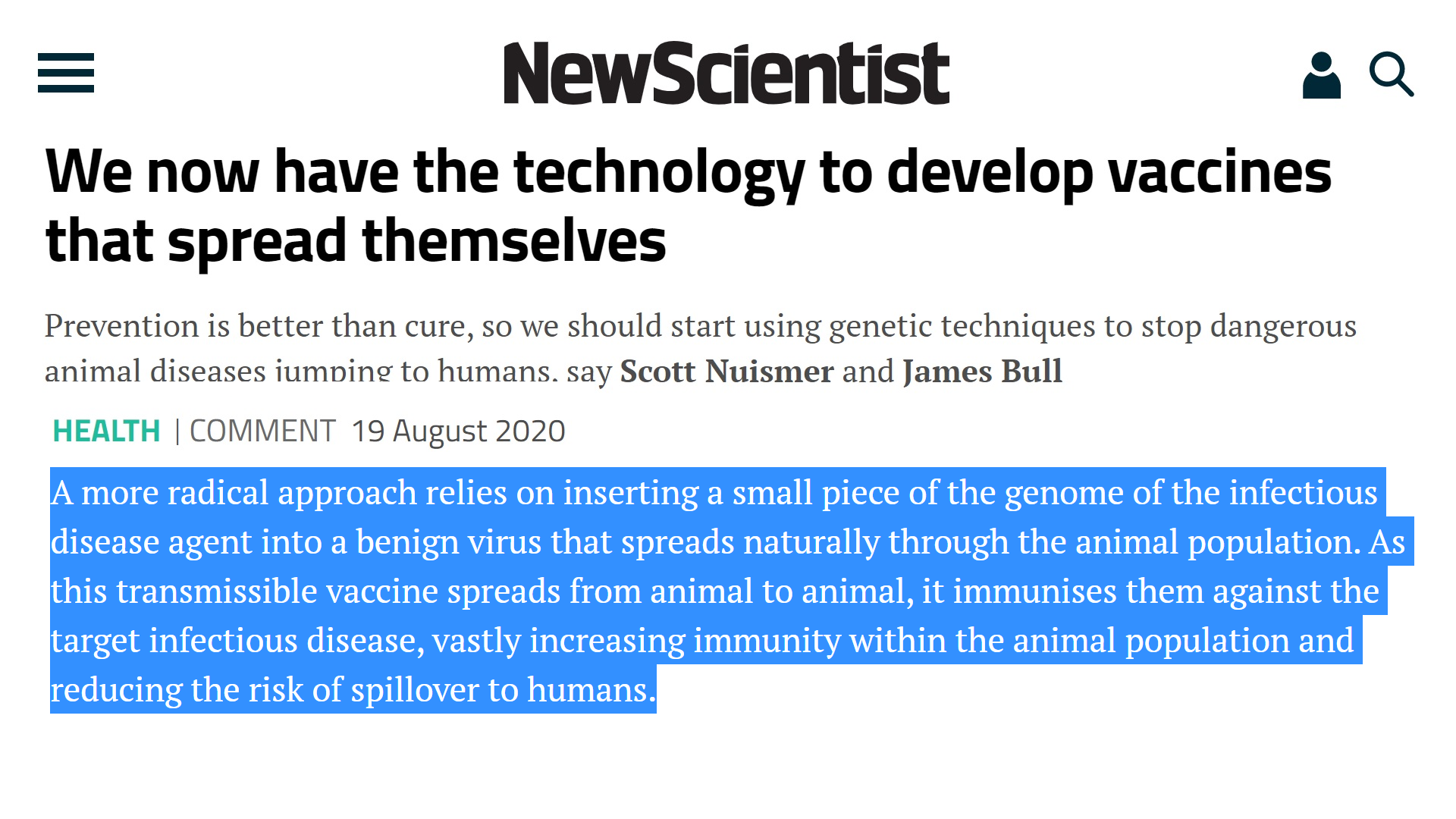Open the HEALTH category link

coord(106,431)
